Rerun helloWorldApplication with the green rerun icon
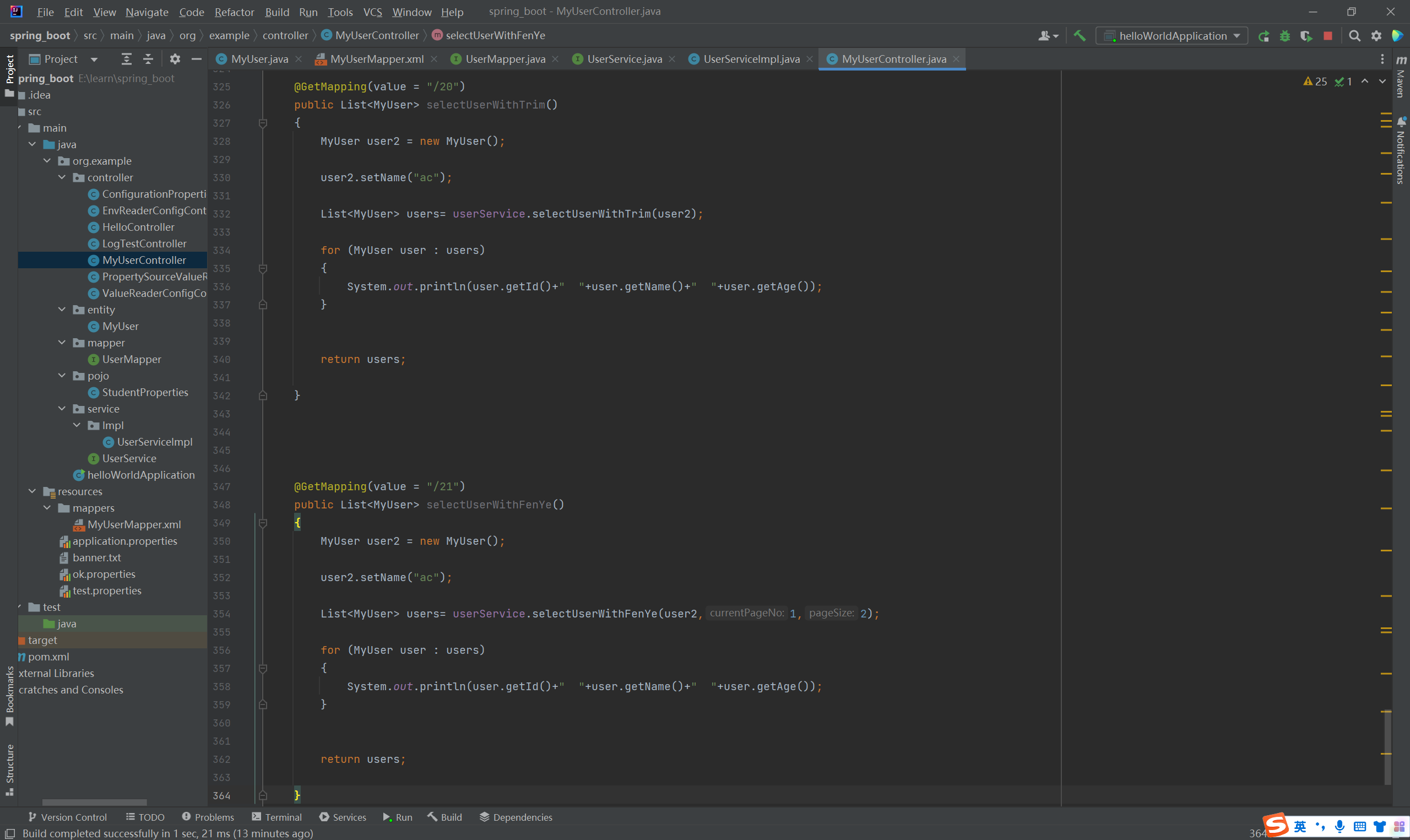 (x=1263, y=36)
